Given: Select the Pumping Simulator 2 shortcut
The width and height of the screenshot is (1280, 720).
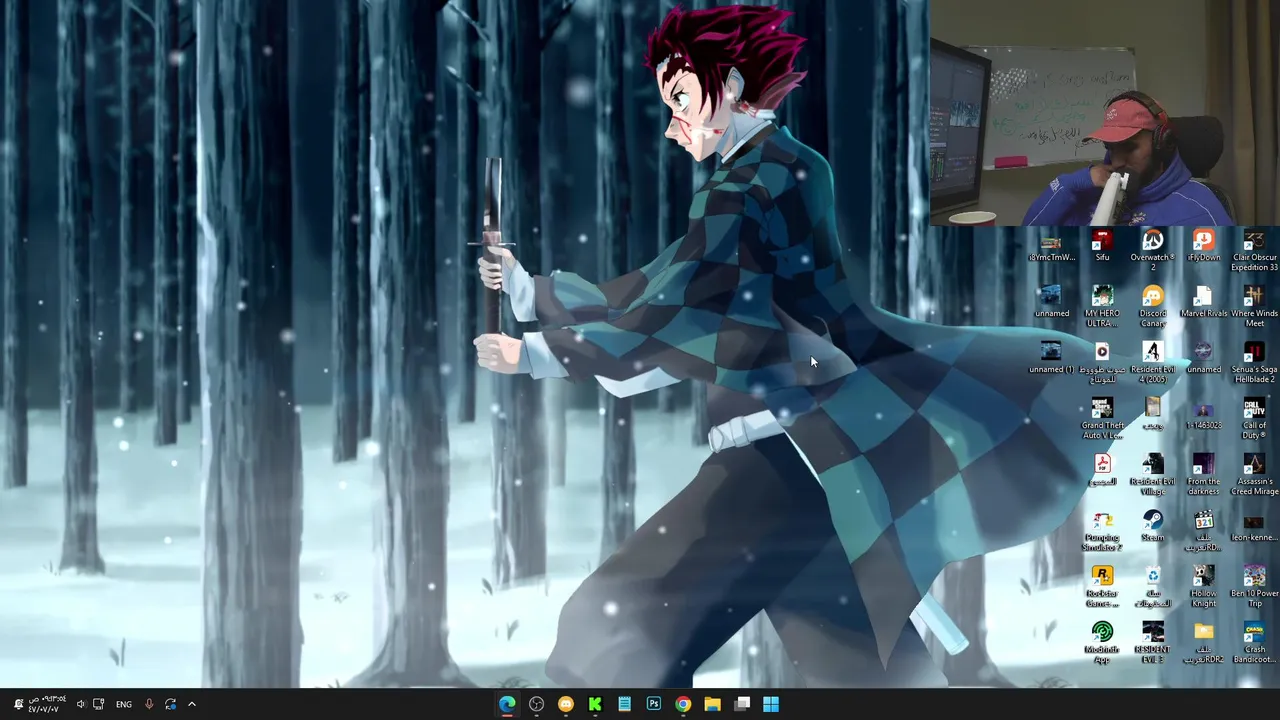Looking at the screenshot, I should 1102,530.
